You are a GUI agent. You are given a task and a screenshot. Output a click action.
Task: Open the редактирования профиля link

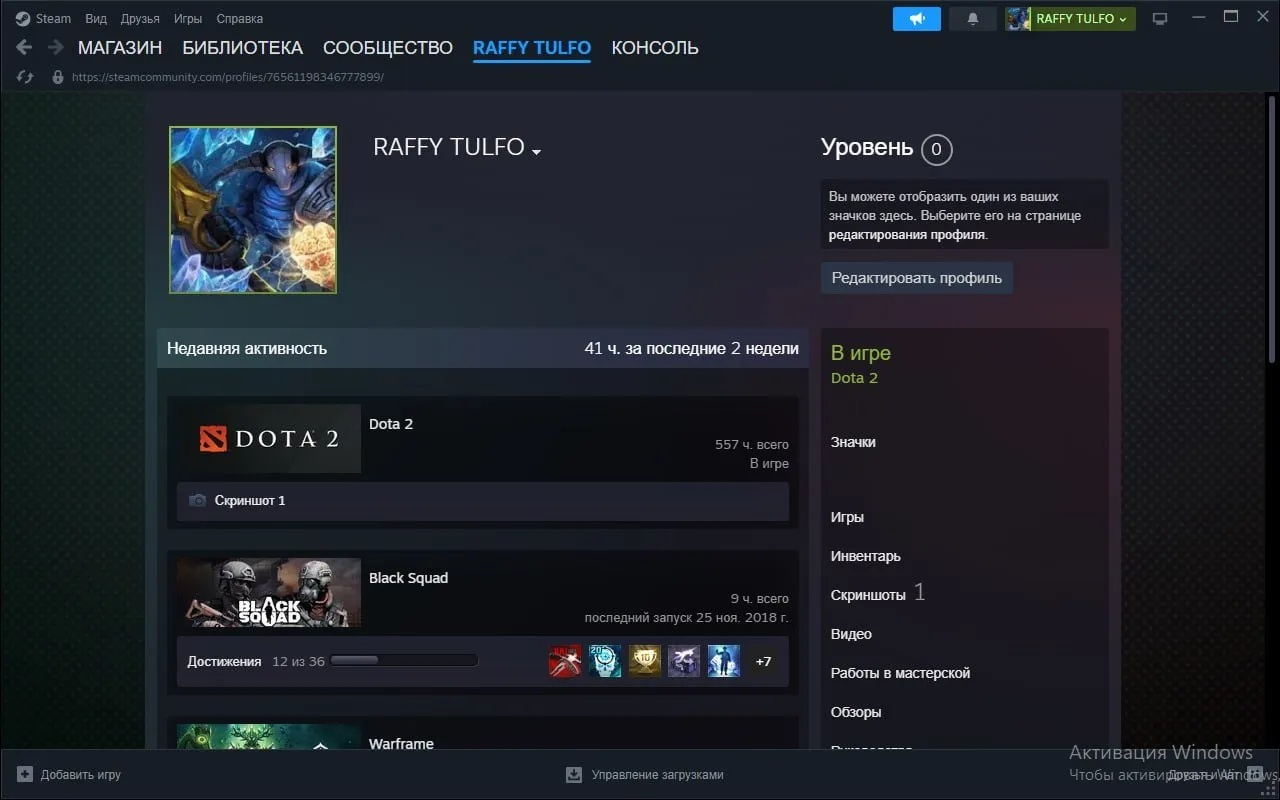click(x=907, y=235)
